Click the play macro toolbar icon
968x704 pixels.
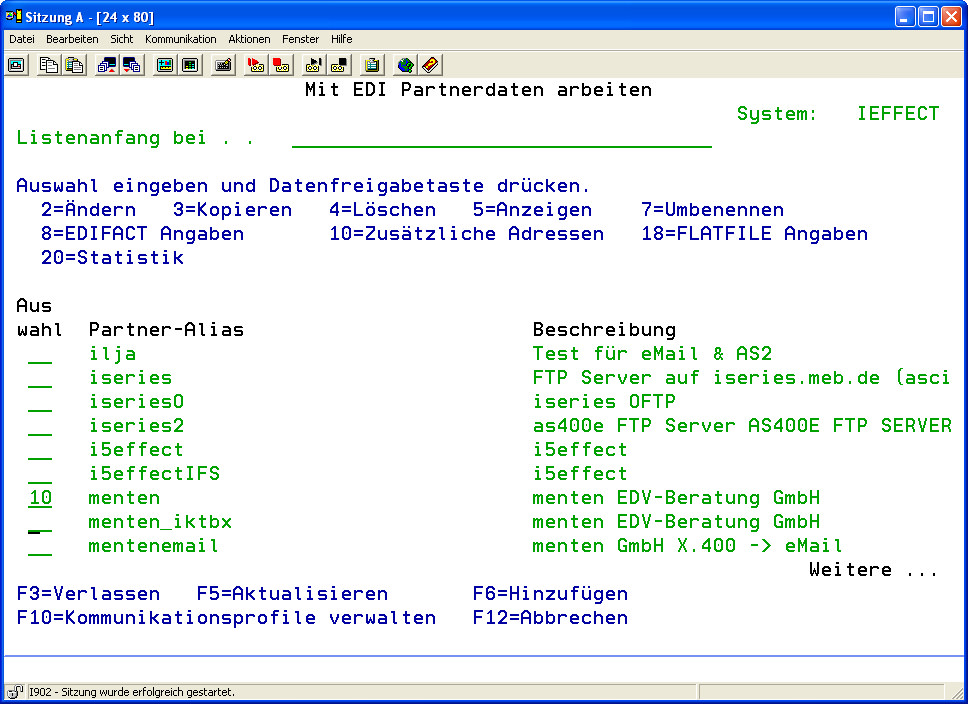[x=314, y=65]
